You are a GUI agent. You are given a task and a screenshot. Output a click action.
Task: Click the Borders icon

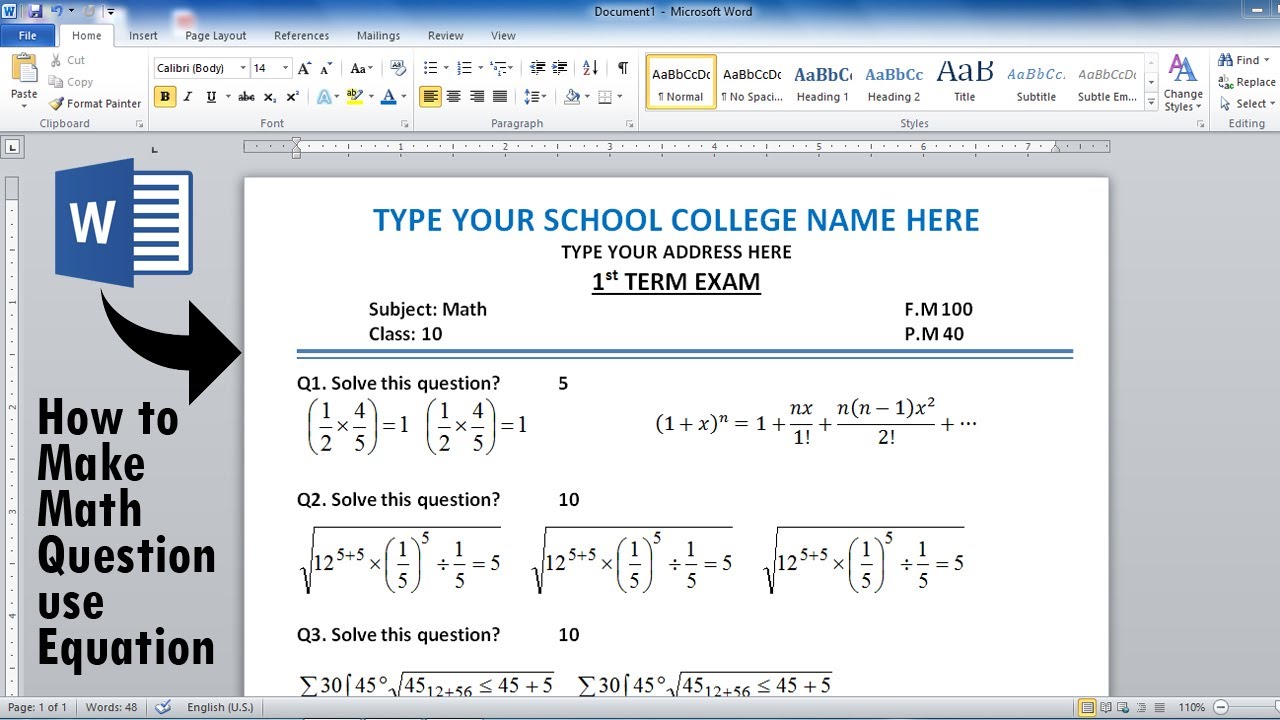click(x=604, y=97)
